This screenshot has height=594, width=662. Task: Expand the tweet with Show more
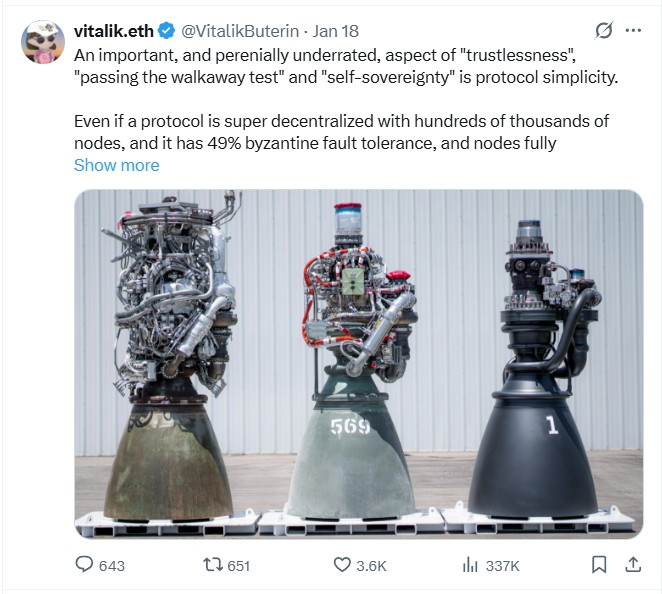[117, 165]
